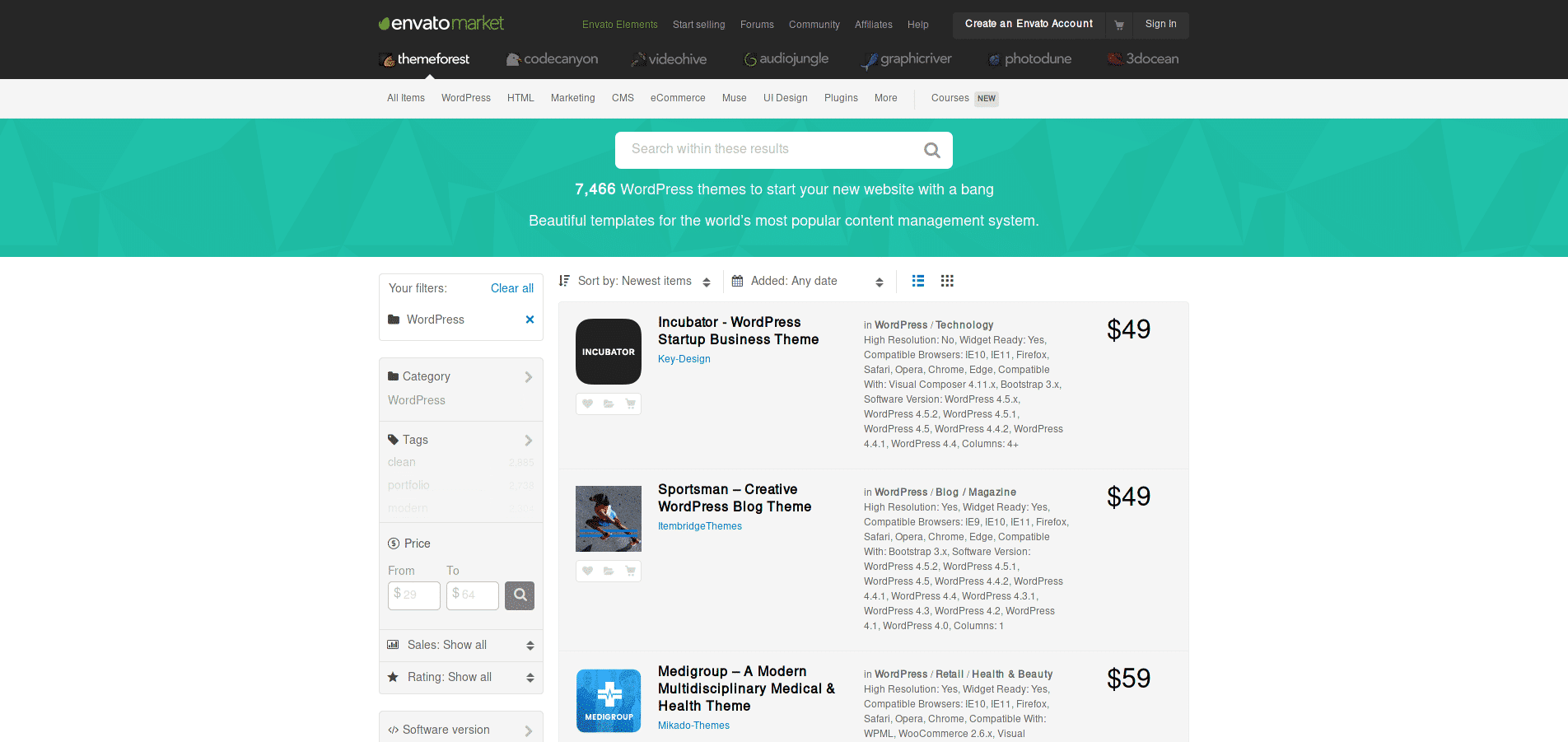Select WordPress in category bar

[466, 98]
